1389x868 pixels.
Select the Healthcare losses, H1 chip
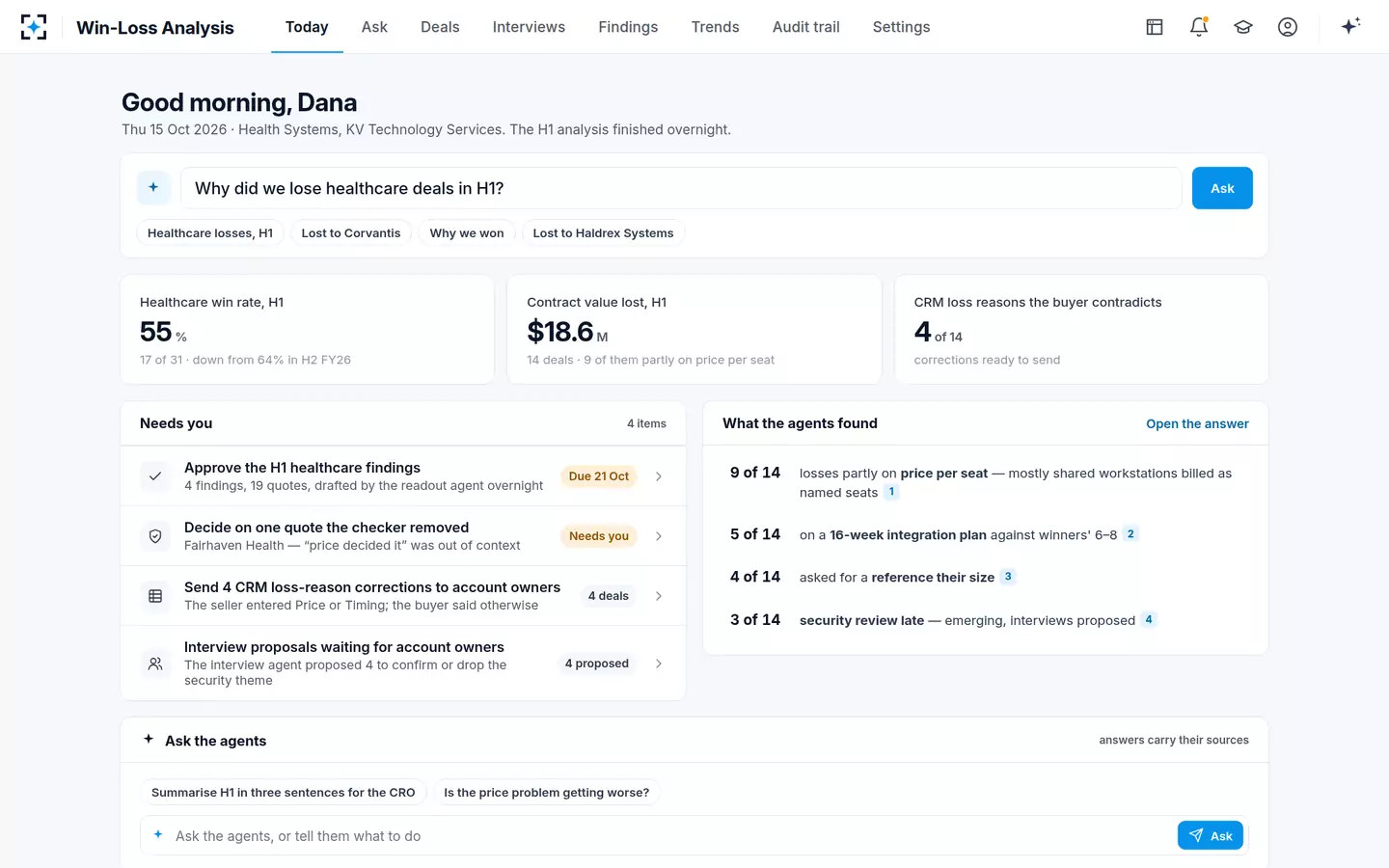210,232
